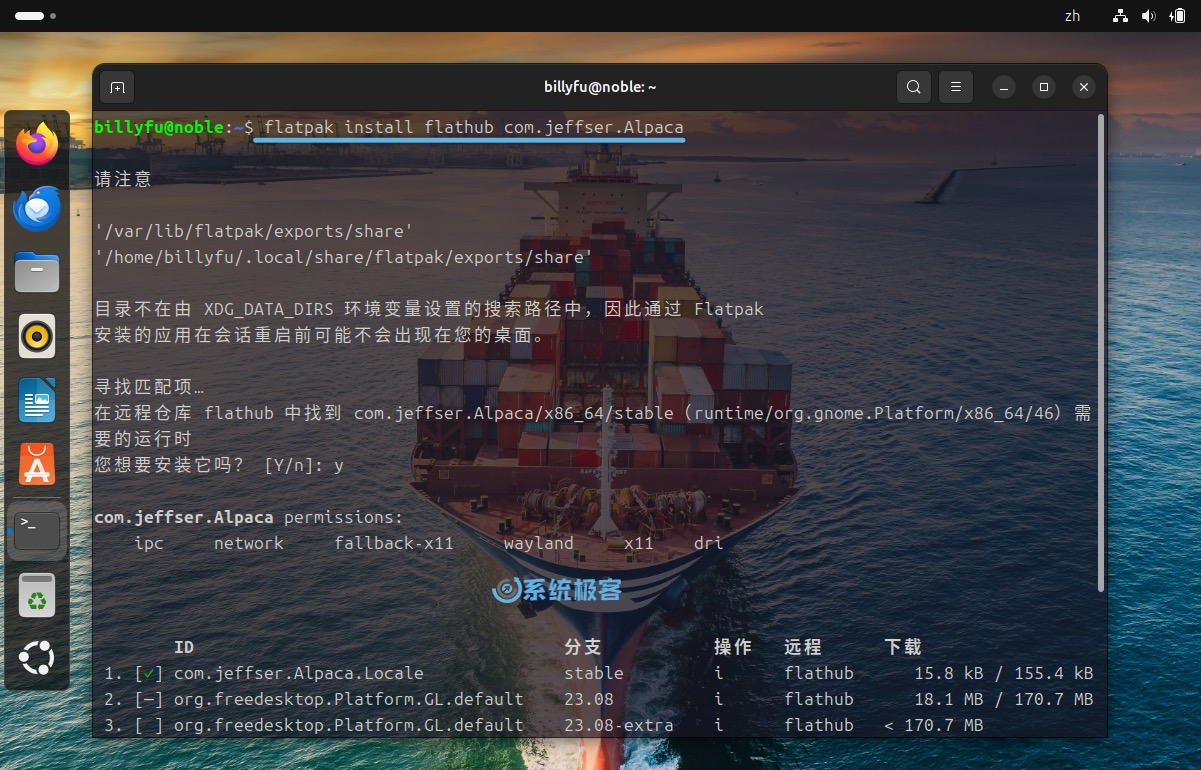Click the 'ID' column header
The width and height of the screenshot is (1201, 770).
[184, 647]
